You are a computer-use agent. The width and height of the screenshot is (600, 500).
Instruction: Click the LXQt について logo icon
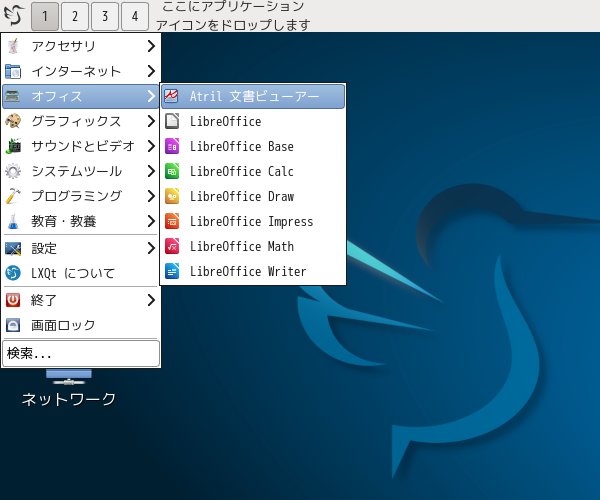(13, 273)
